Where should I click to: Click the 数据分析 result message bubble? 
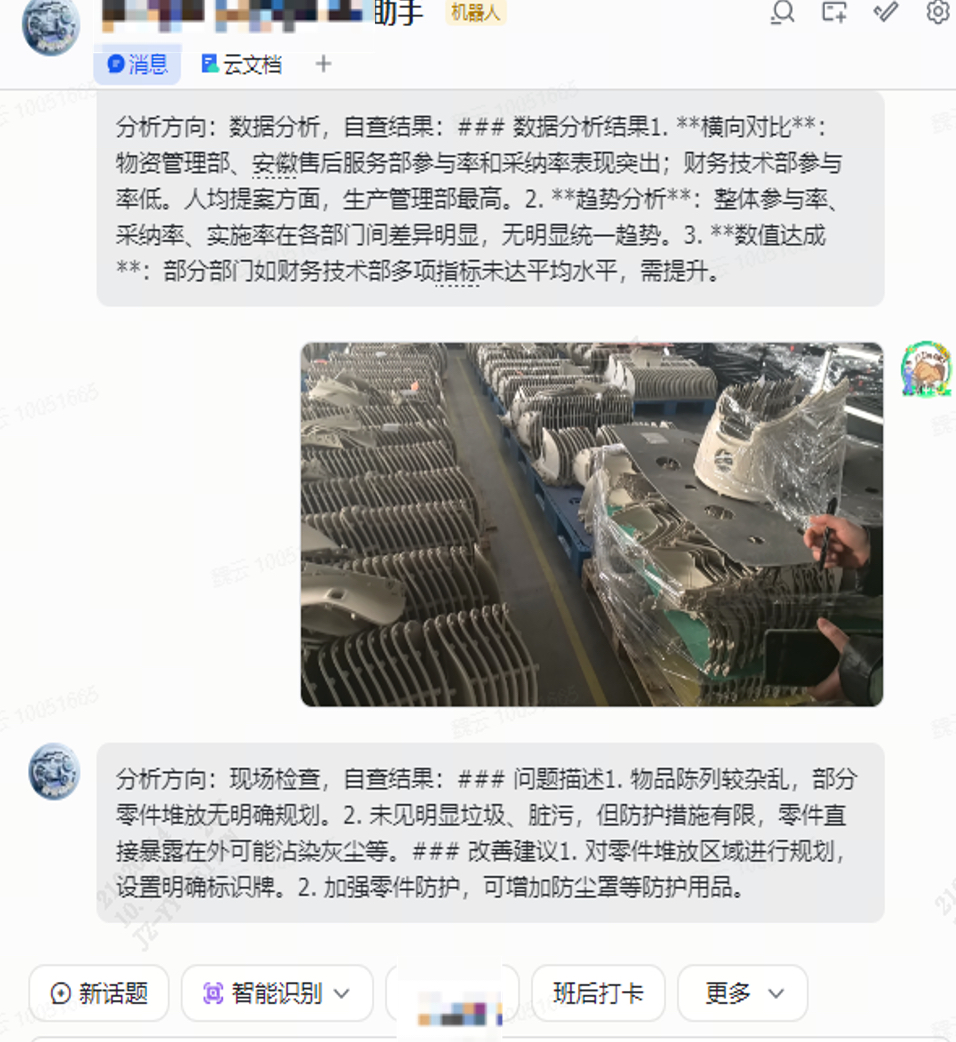pos(490,199)
